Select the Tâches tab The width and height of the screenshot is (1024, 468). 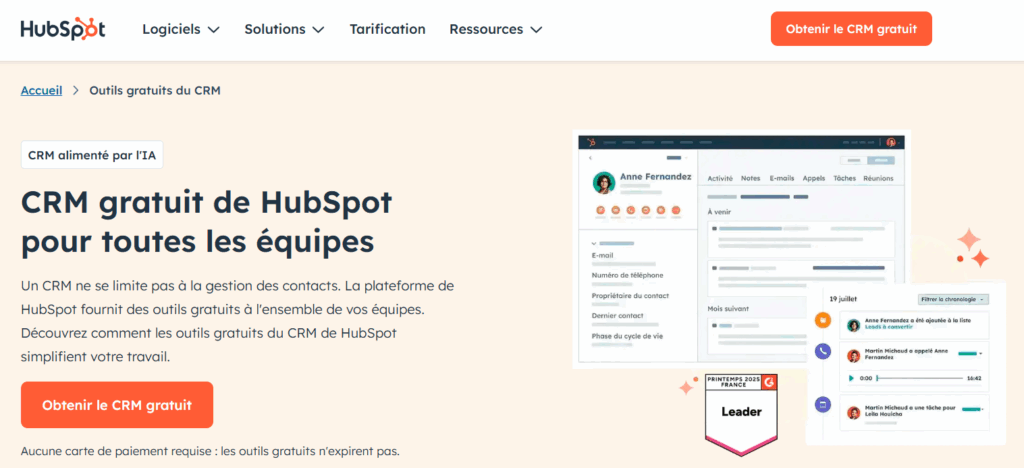(844, 178)
